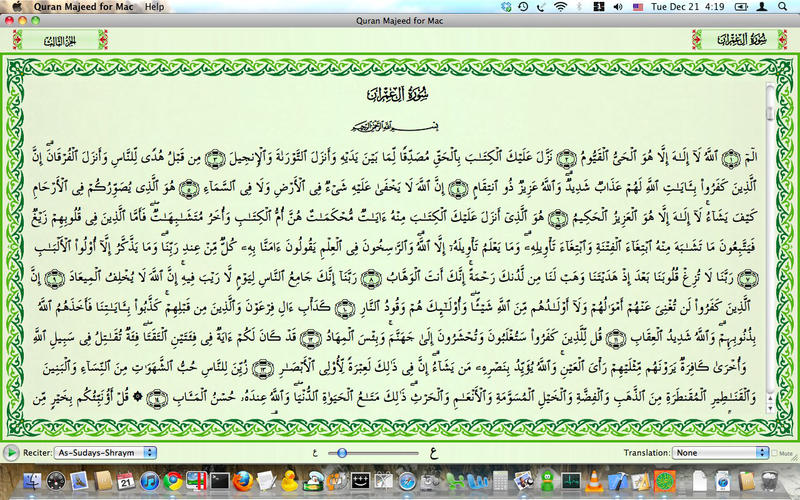Click the scrollbar up arrow near the bottom
The height and width of the screenshot is (500, 800).
click(770, 397)
